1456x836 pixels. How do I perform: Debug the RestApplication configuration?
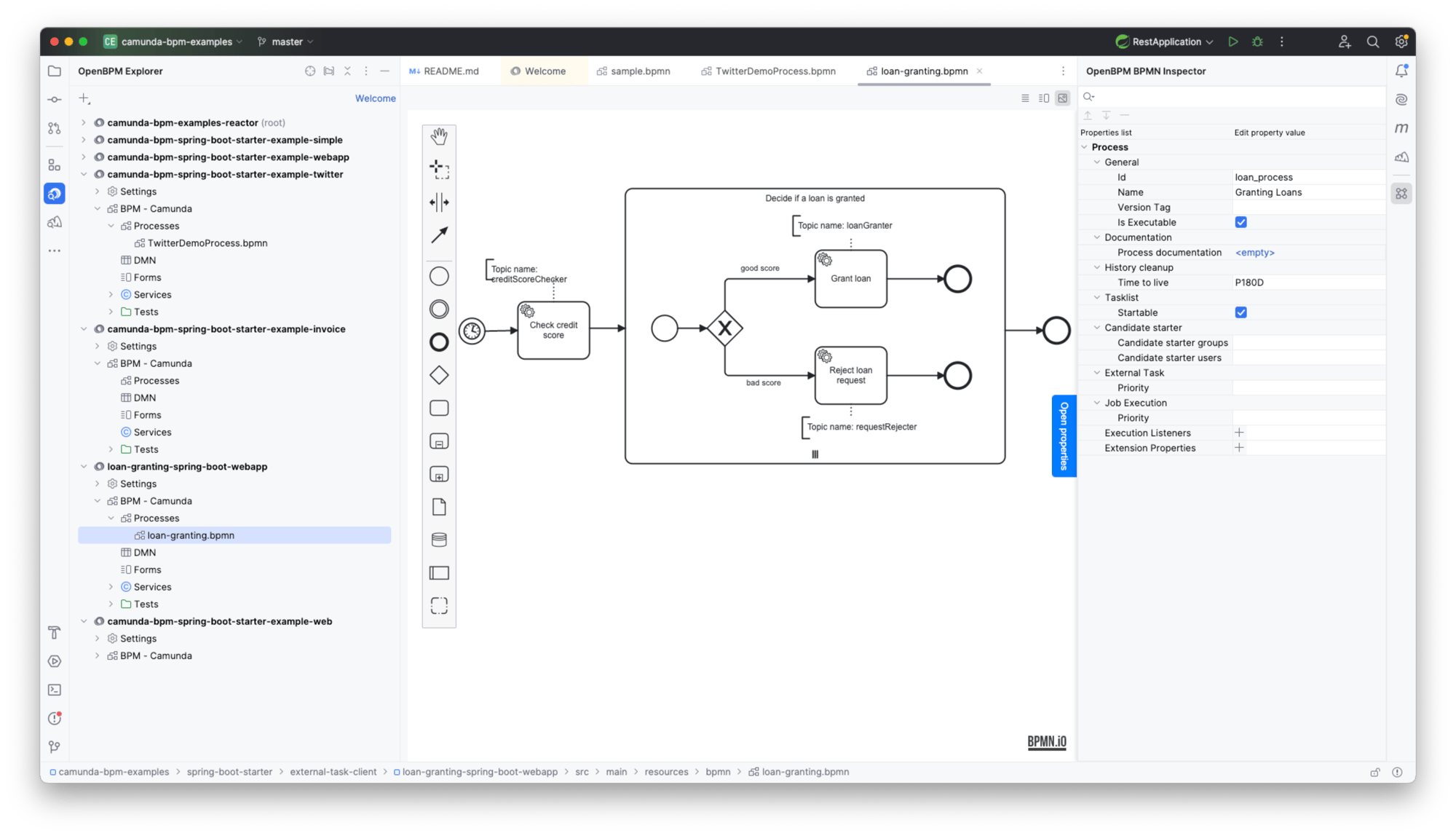1257,42
